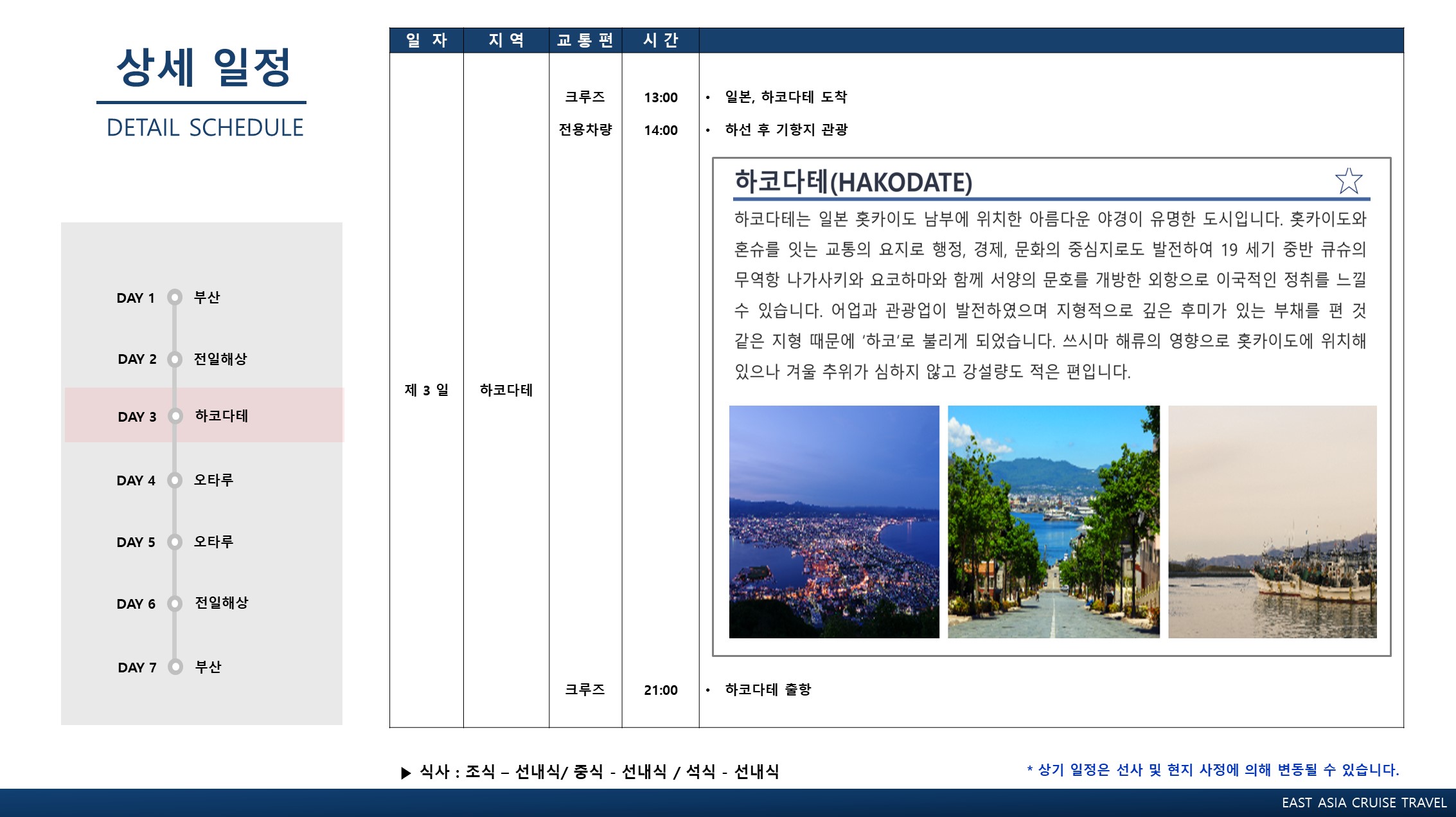This screenshot has width=1456, height=817.
Task: Click the 하코다테 출항 schedule item
Action: pos(768,689)
